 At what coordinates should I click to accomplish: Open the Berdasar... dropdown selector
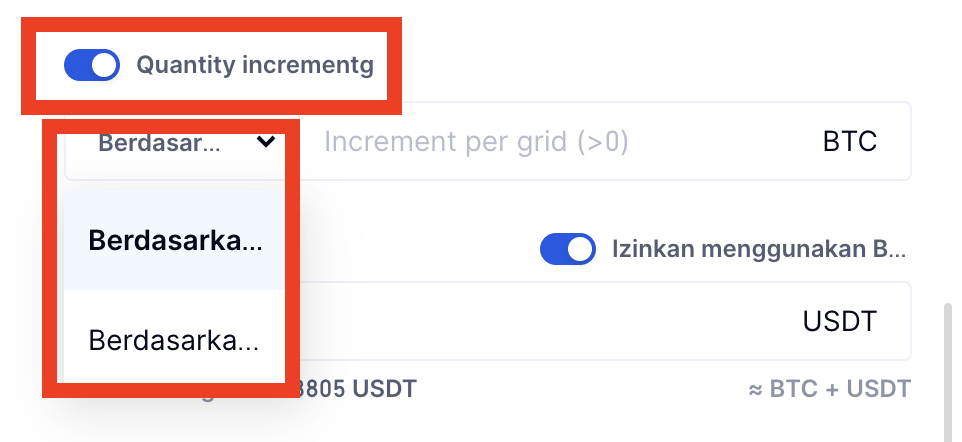click(186, 142)
